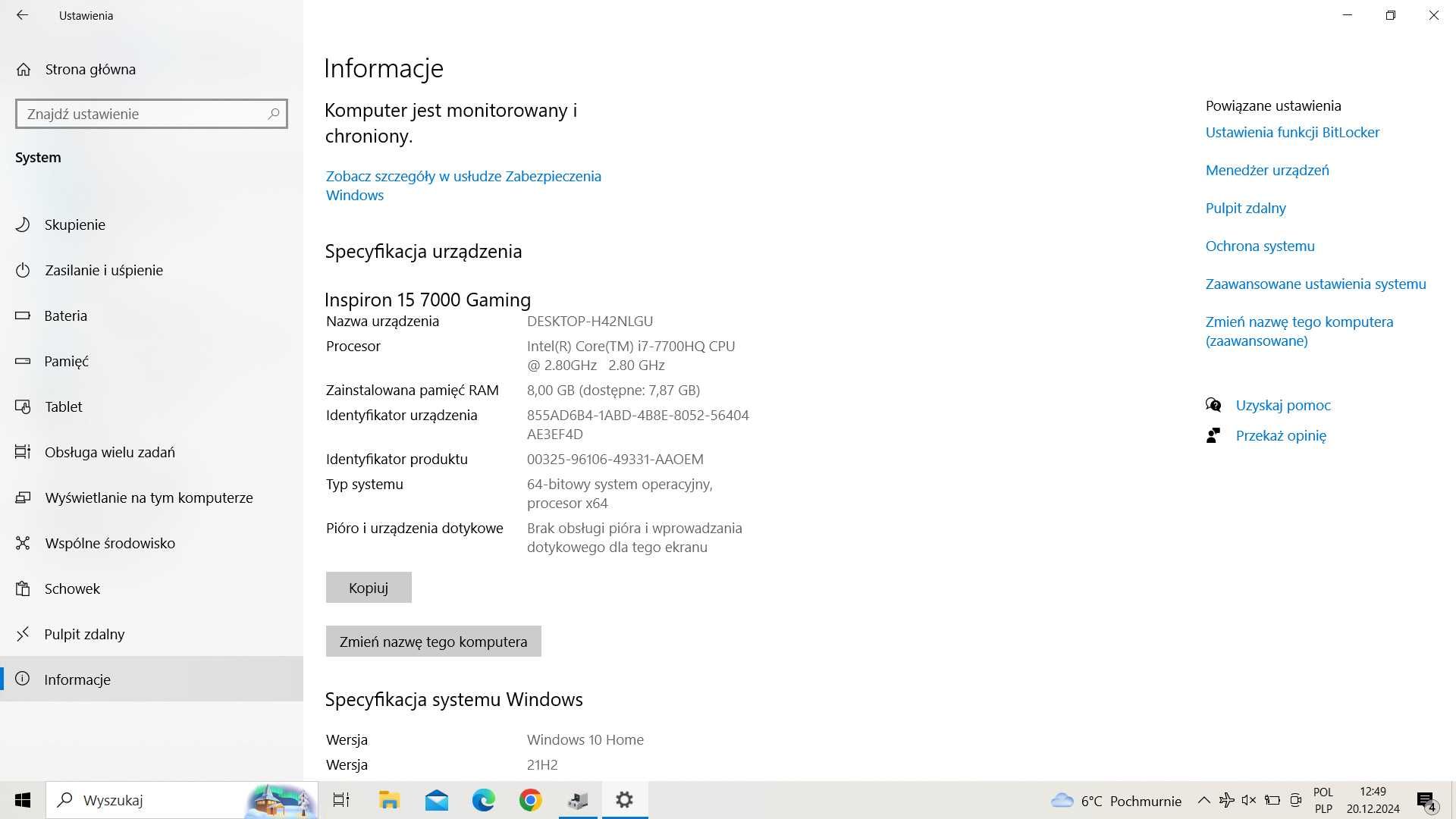Select Schowek in the sidebar
Image resolution: width=1456 pixels, height=819 pixels.
tap(152, 588)
